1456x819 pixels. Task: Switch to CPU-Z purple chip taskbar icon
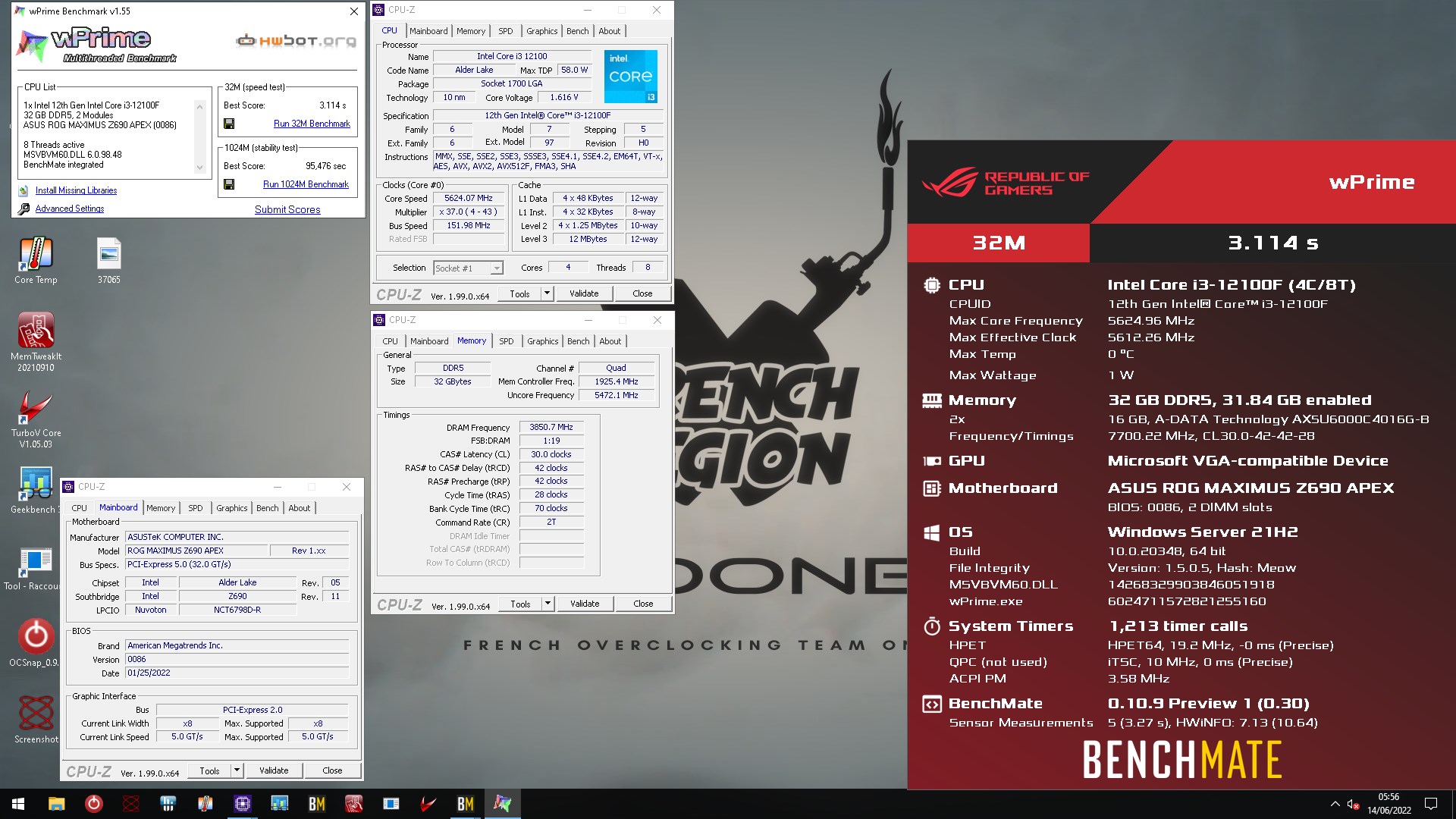click(243, 804)
